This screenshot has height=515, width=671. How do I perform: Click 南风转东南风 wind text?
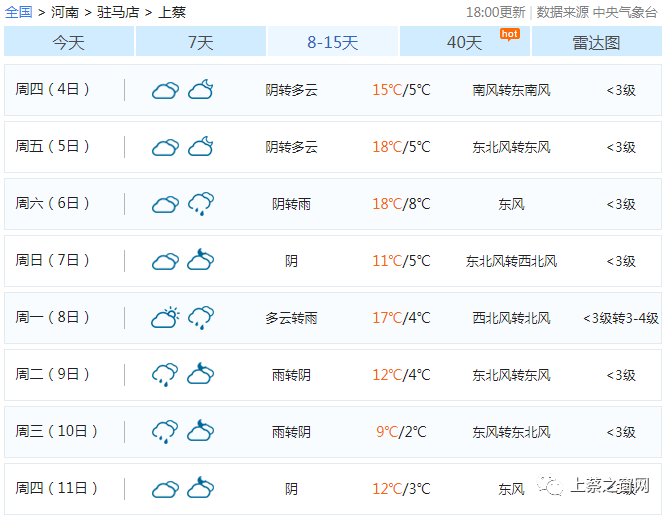point(511,90)
